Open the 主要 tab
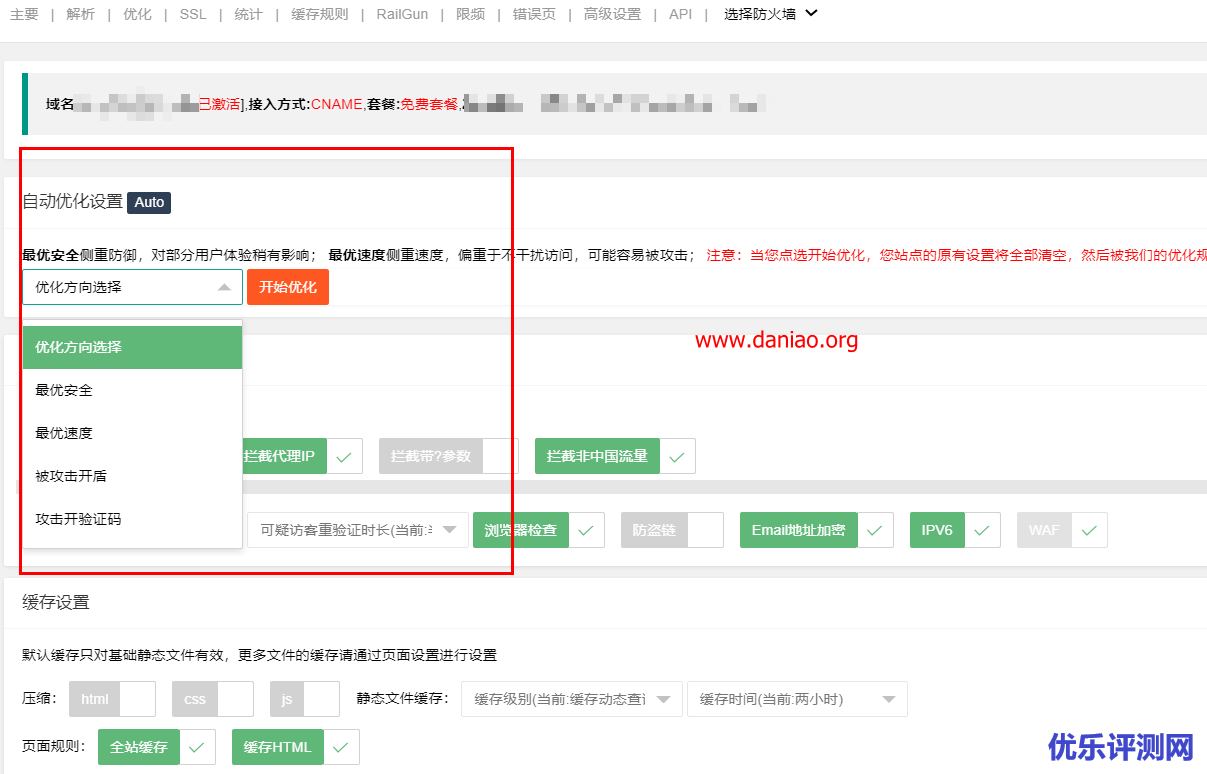Image resolution: width=1207 pixels, height=774 pixels. pos(24,15)
